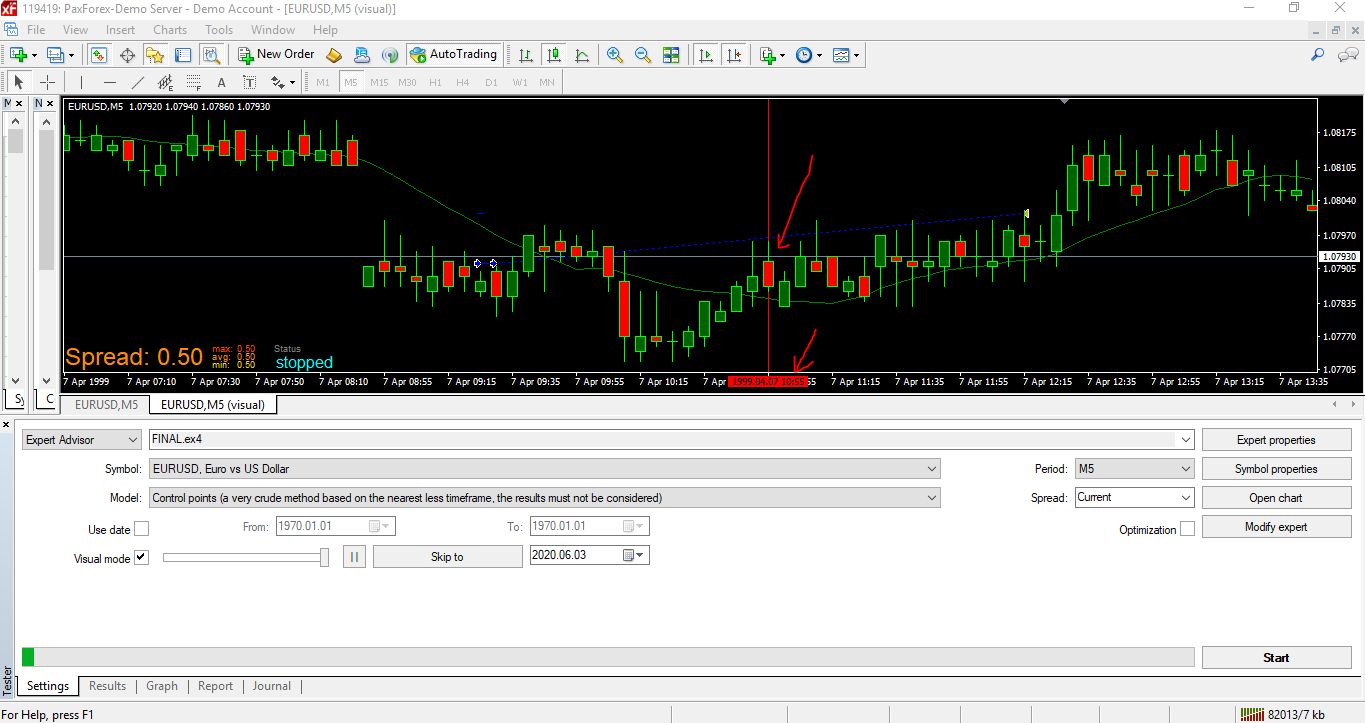Select the Vertical Line drawing tool
Image resolution: width=1365 pixels, height=723 pixels.
click(82, 82)
